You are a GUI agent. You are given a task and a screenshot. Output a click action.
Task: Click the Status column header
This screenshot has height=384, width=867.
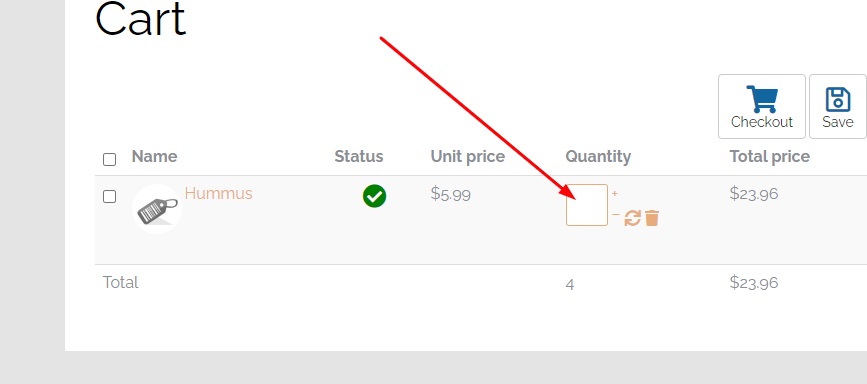pos(358,157)
